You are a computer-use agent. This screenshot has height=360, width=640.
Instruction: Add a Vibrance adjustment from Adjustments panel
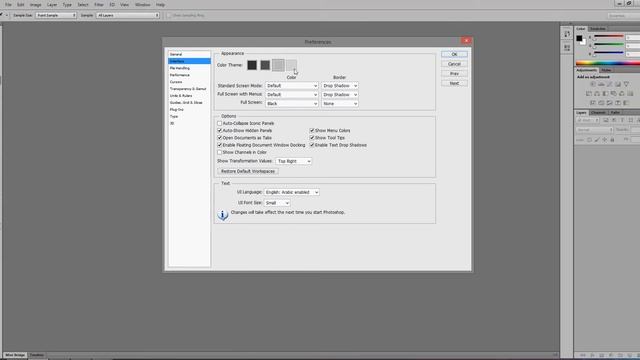pos(627,84)
